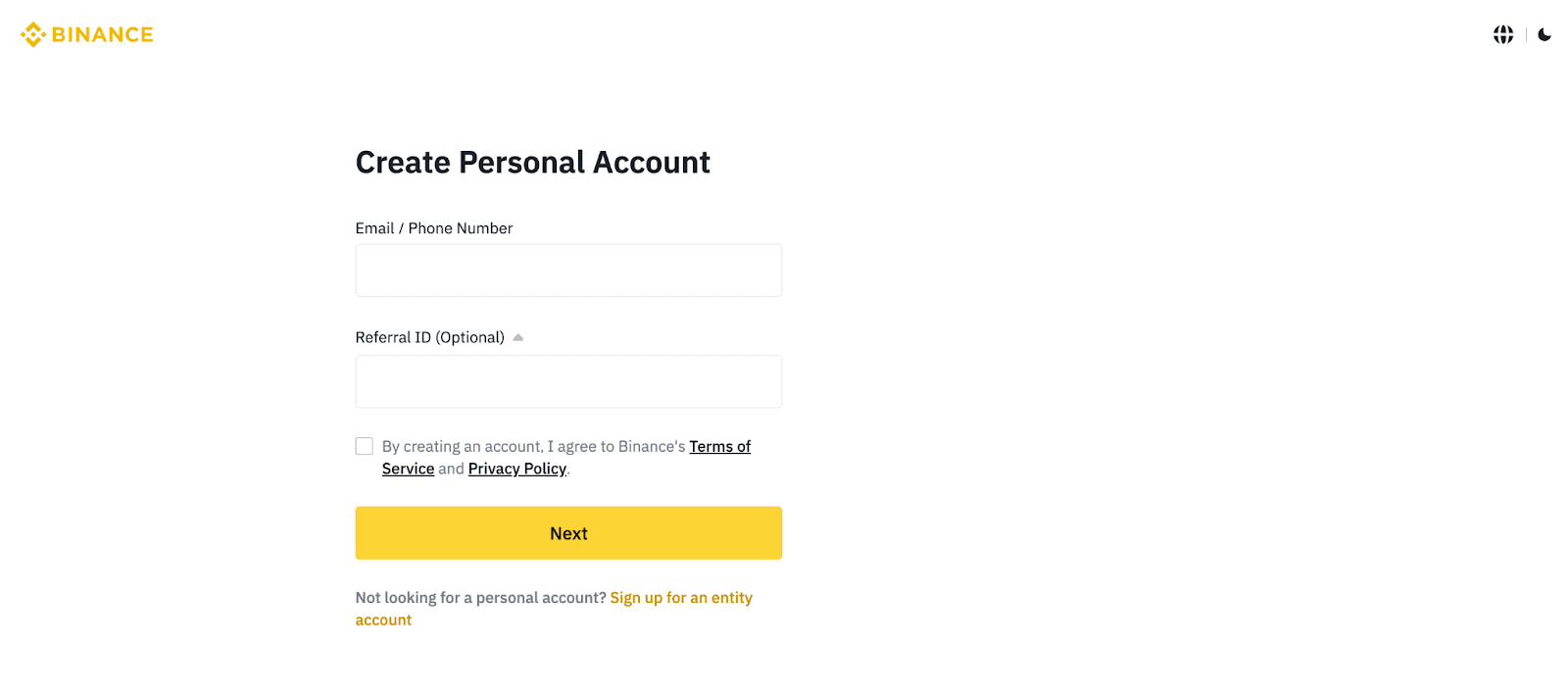The image size is (1568, 694).
Task: Enable the account creation agreement checkbox
Action: [364, 446]
